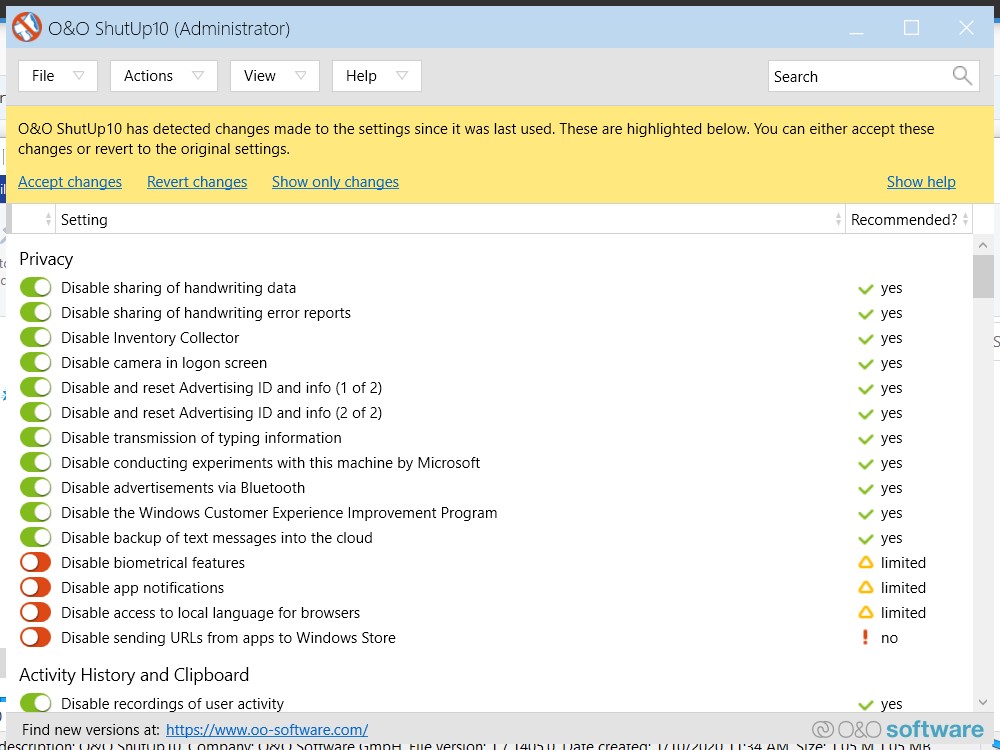Toggle Disable backup of text messages into the cloud
This screenshot has height=750, width=1000.
click(x=35, y=538)
